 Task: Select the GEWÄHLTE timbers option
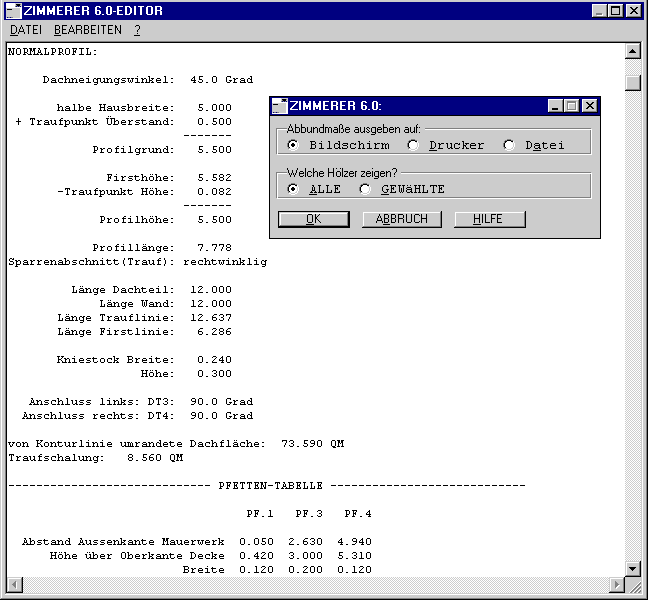coord(365,189)
